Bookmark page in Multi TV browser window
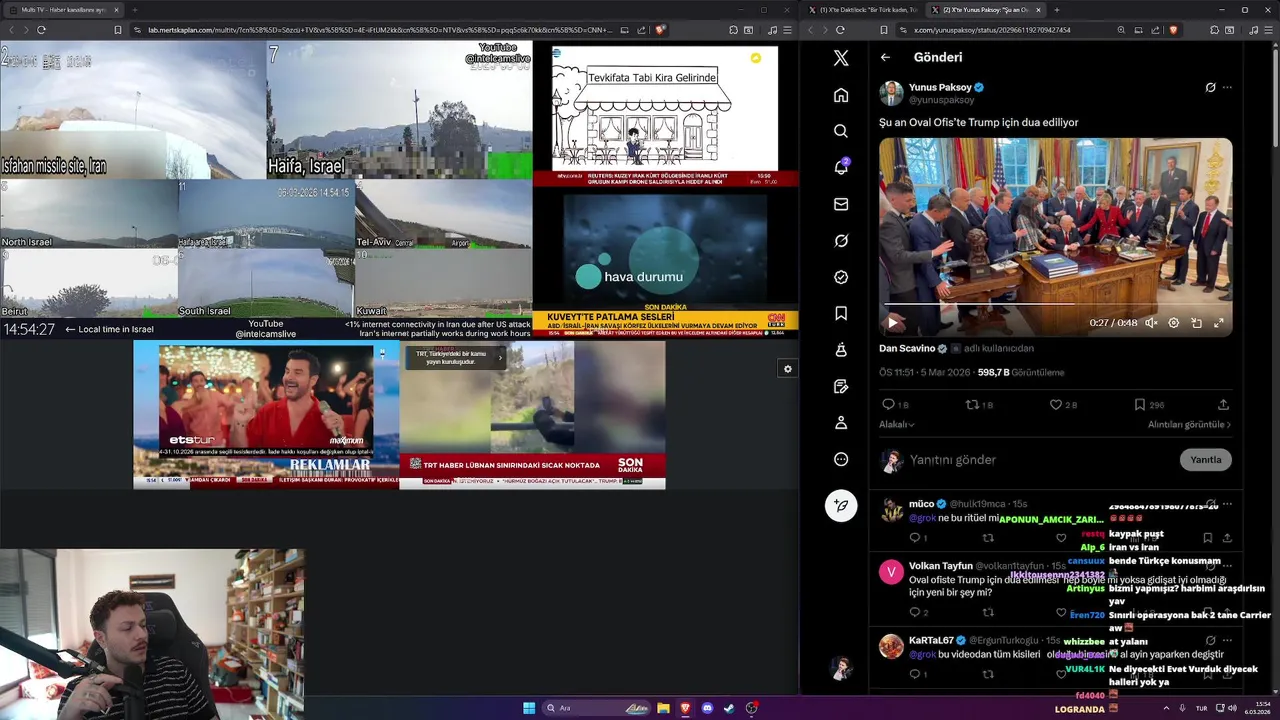The width and height of the screenshot is (1280, 720). coord(117,30)
